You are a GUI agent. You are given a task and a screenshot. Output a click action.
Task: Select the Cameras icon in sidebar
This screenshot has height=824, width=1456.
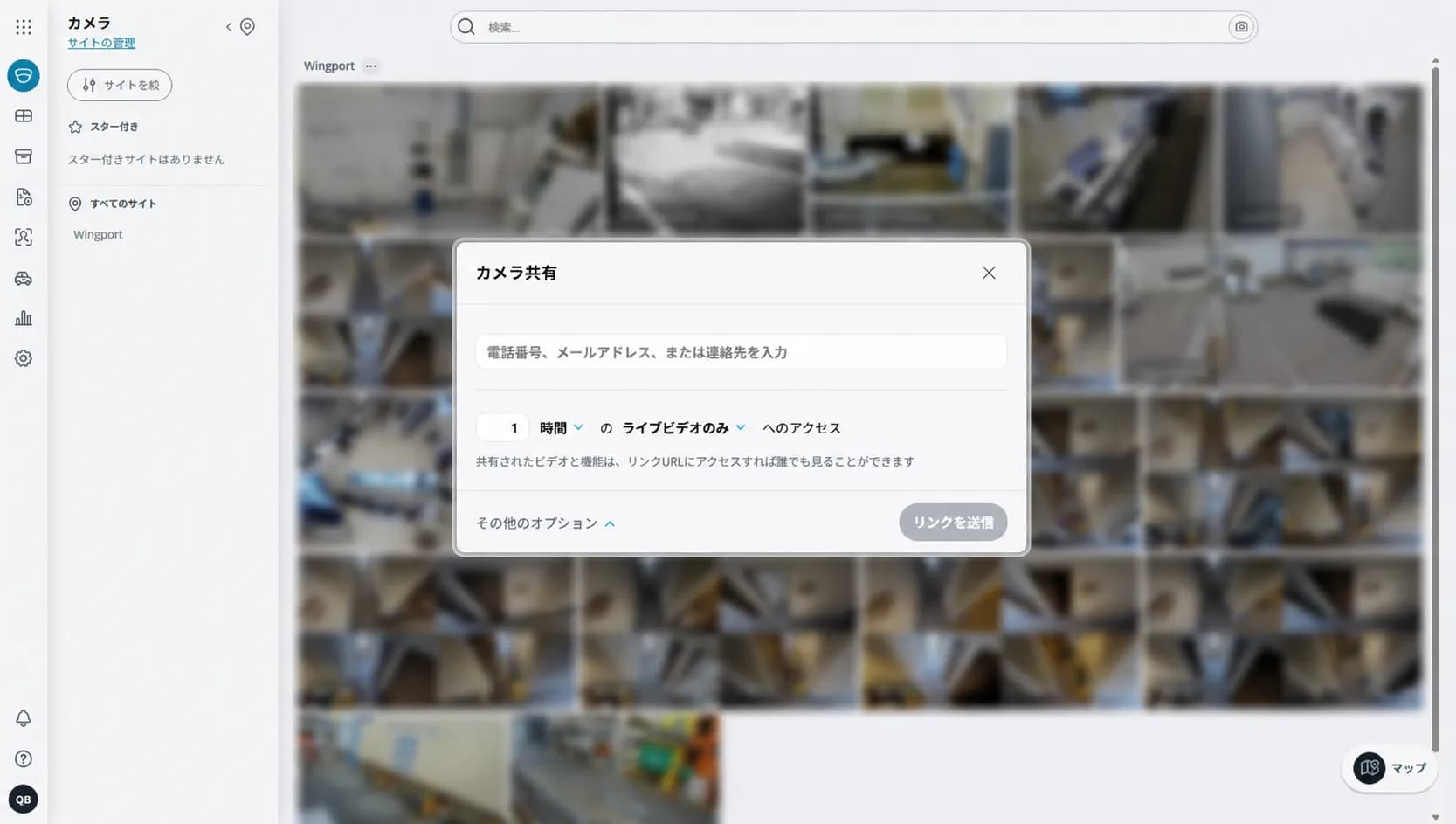pyautogui.click(x=24, y=76)
